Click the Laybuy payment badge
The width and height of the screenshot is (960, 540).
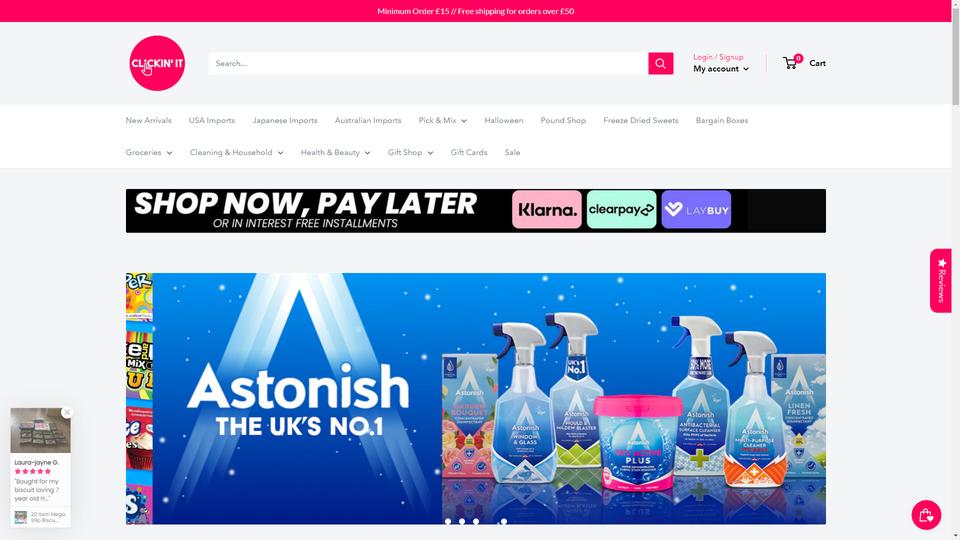(696, 209)
